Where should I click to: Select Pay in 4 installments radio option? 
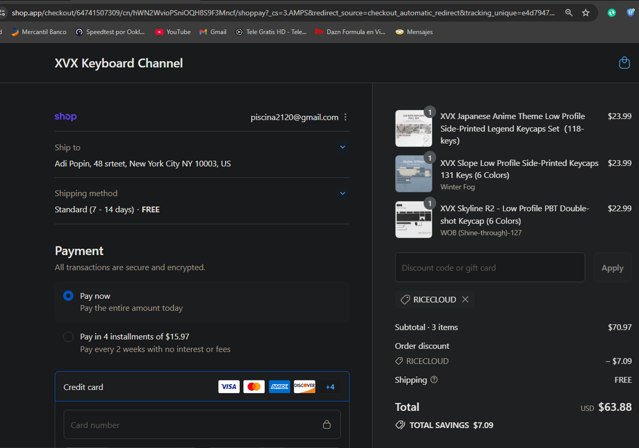68,337
